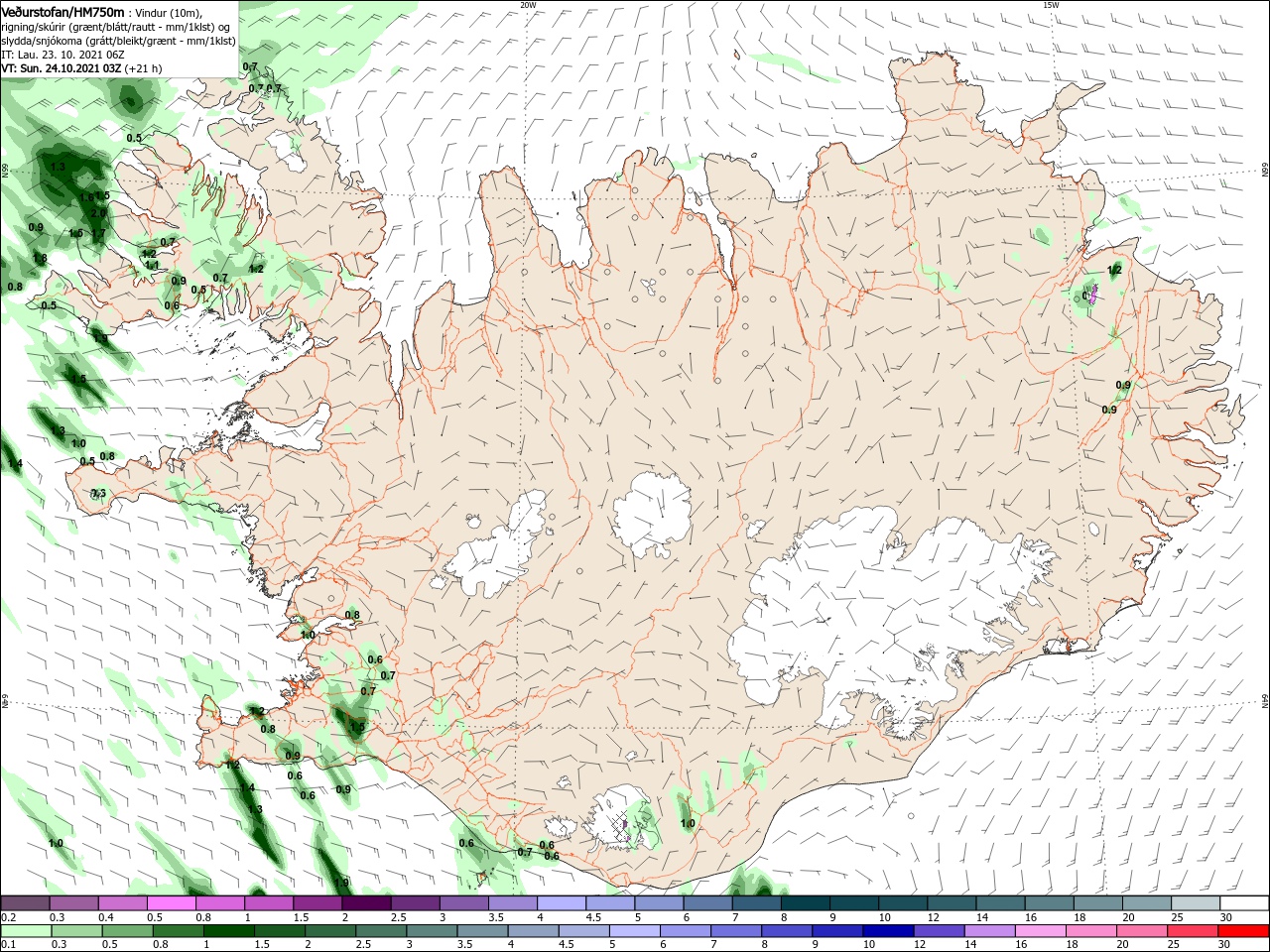Click the Veðurstofan/HM750m title text

[x=63, y=11]
